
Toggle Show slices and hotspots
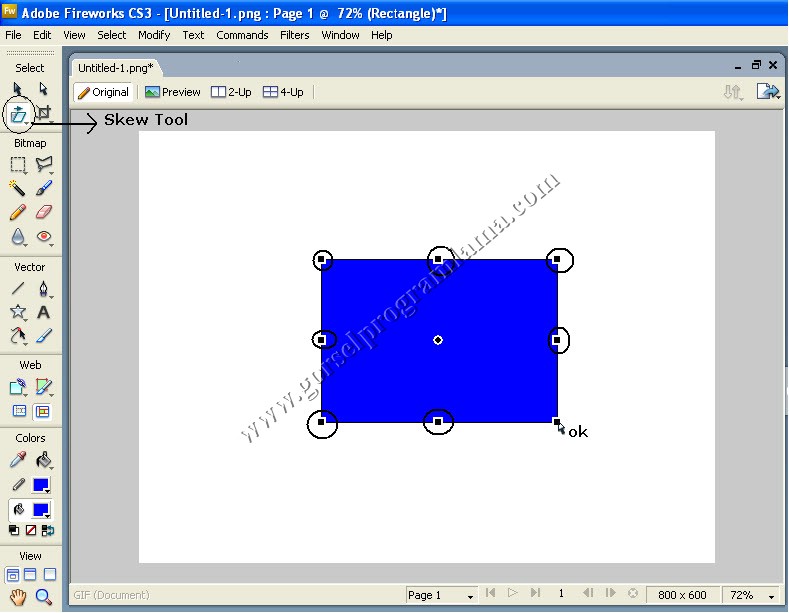coord(43,411)
